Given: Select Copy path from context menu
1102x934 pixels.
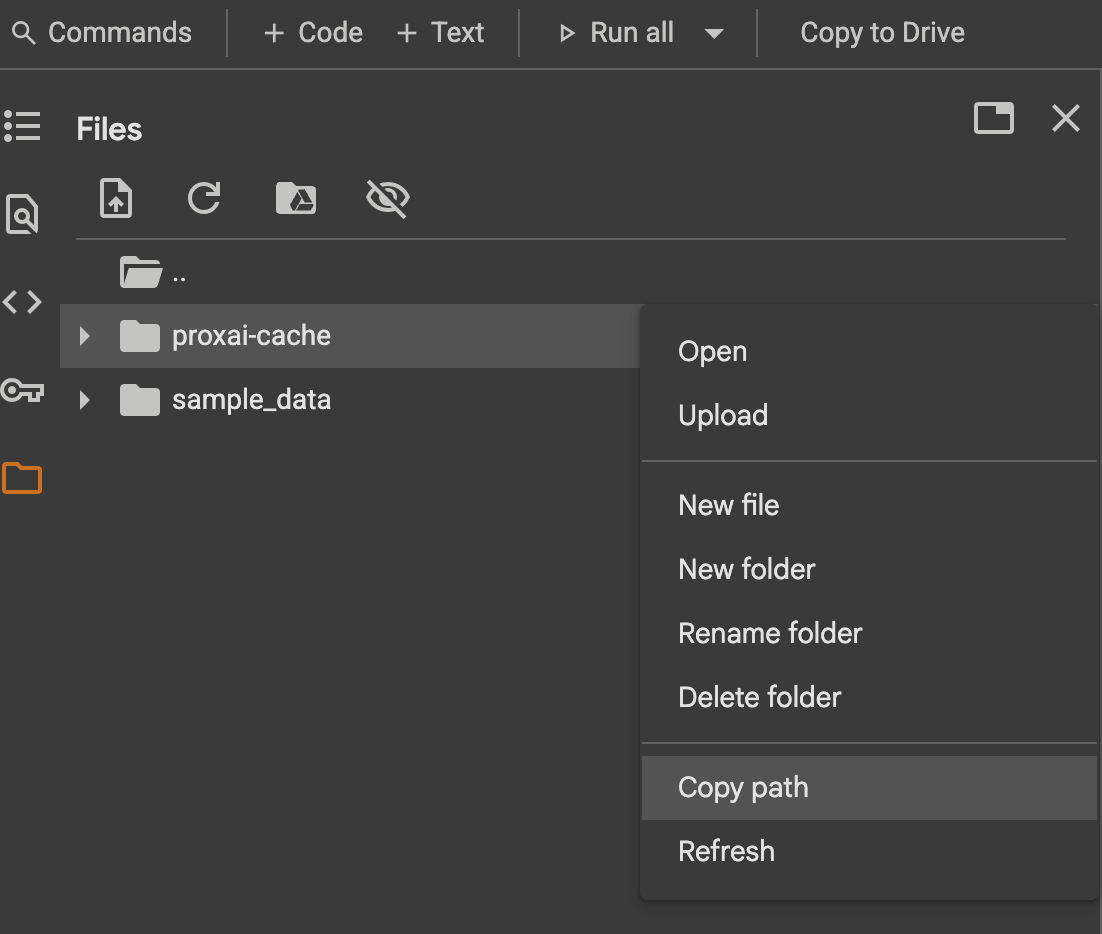Looking at the screenshot, I should pos(743,788).
